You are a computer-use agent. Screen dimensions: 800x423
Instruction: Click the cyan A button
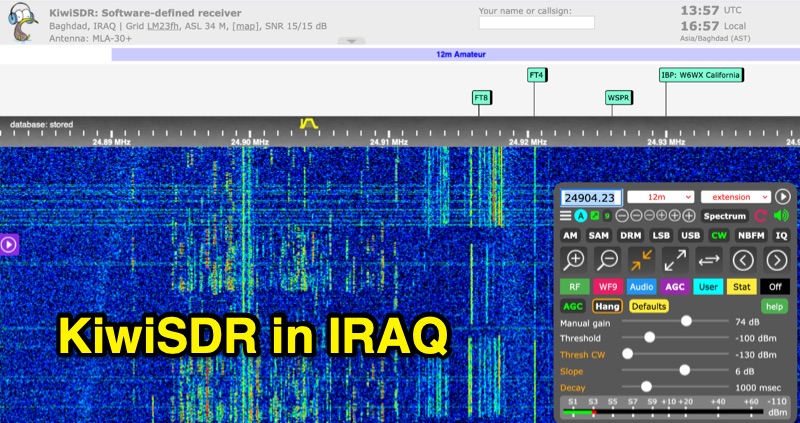coord(581,216)
